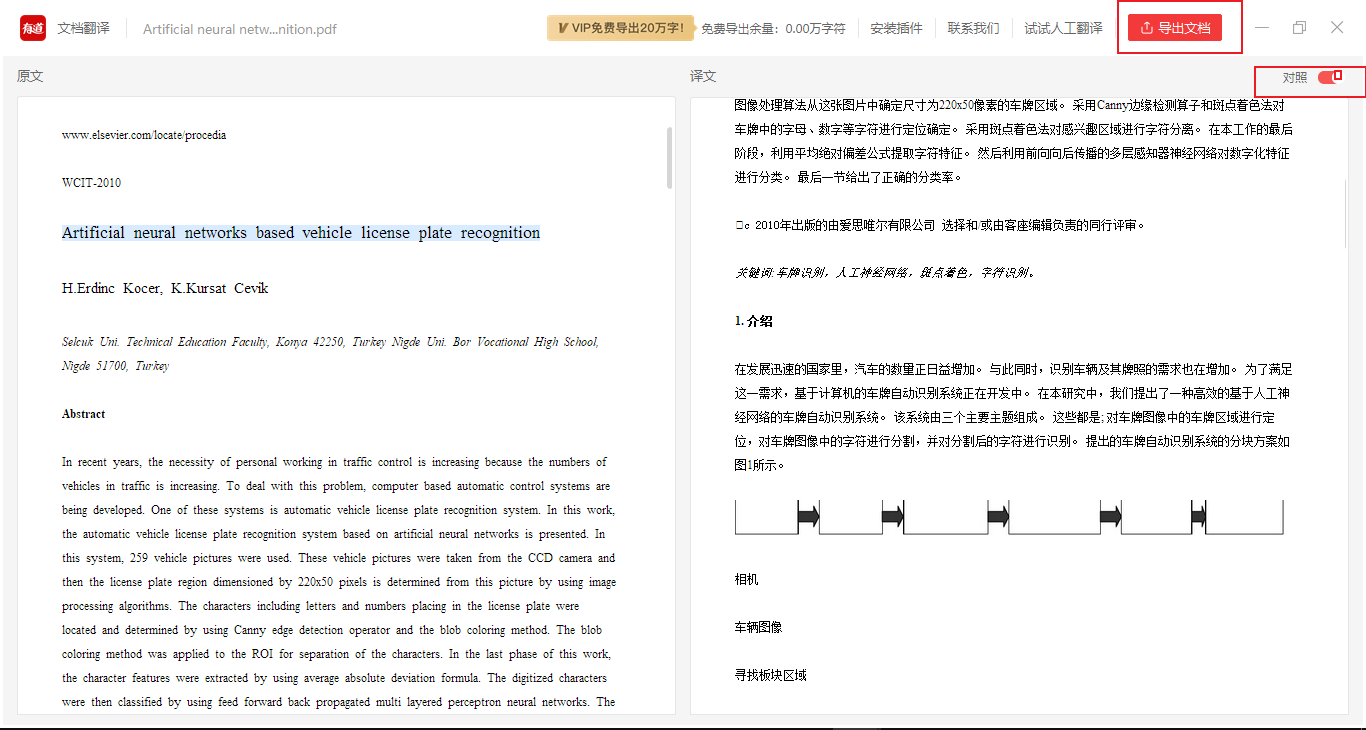Open the 联系我们 contact us link

(x=973, y=28)
